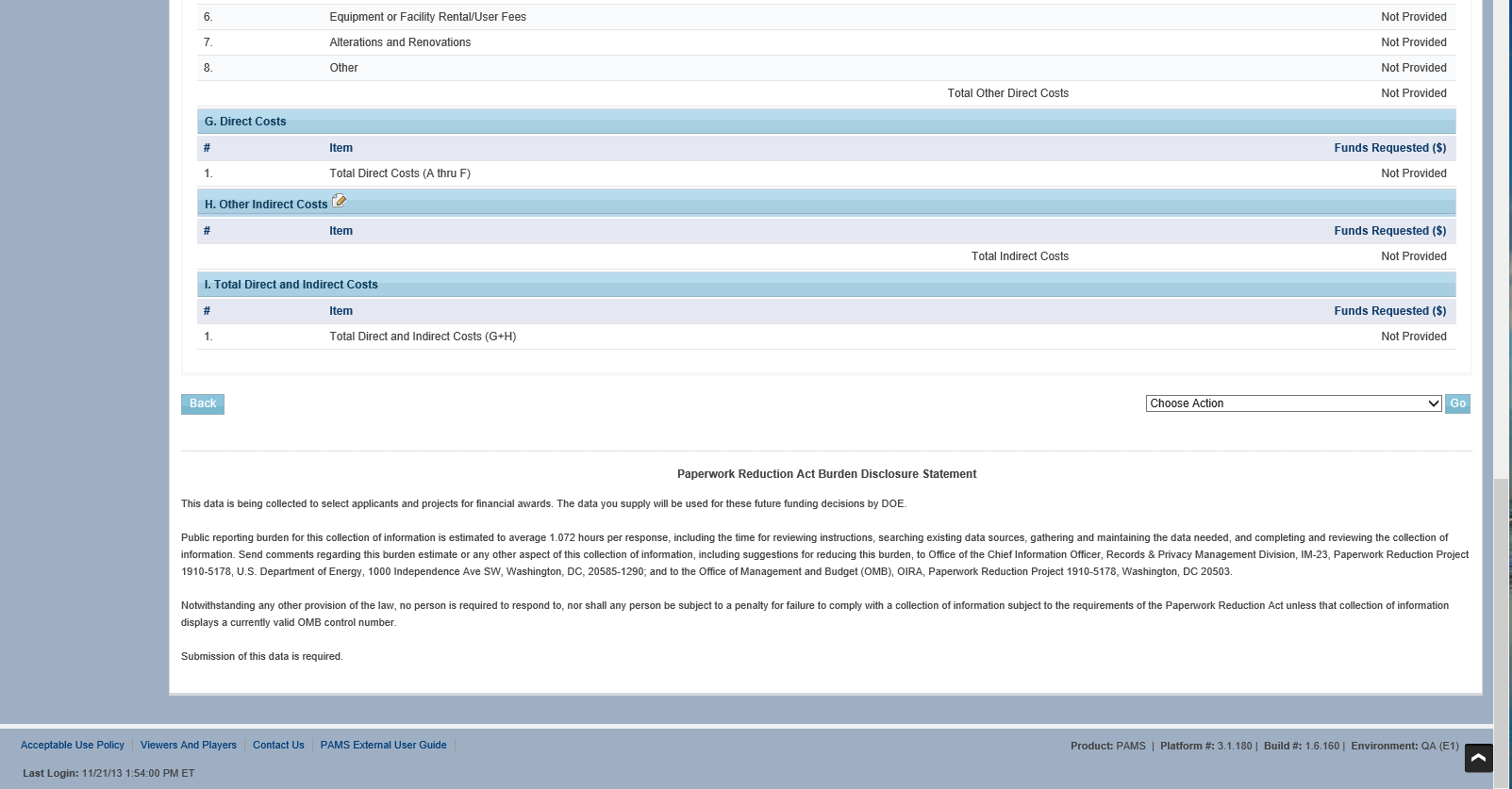This screenshot has height=789, width=1512.
Task: Follow the Contact Us link
Action: pos(278,745)
